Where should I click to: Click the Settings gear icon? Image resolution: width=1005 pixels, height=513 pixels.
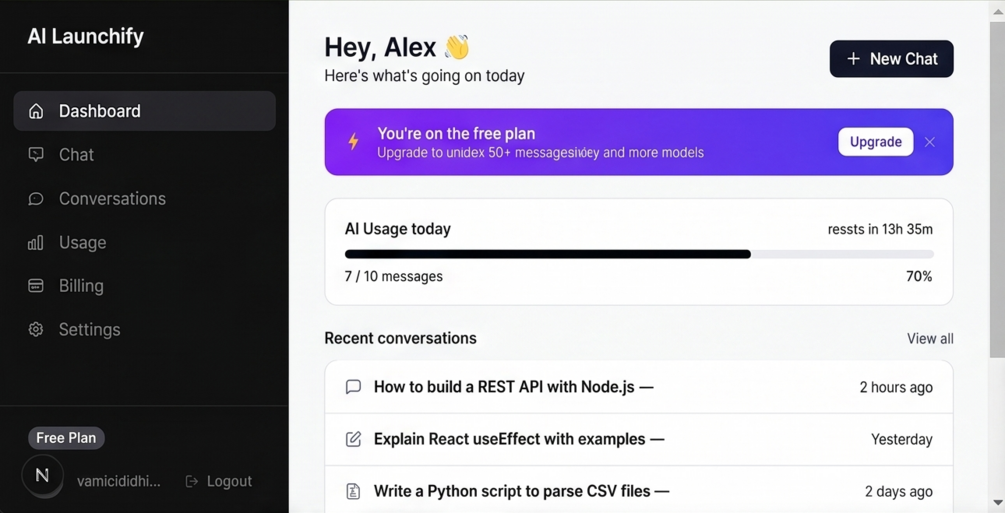[x=36, y=330]
